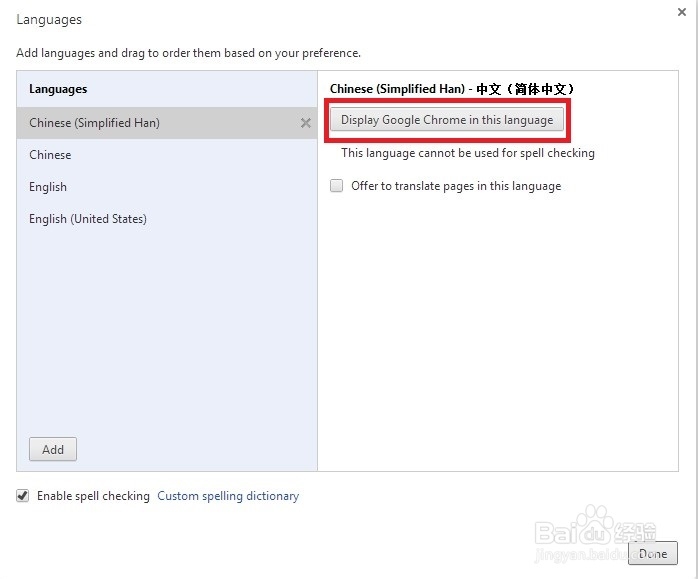Open the Custom spelling dictionary link
Image resolution: width=698 pixels, height=579 pixels.
pos(228,496)
